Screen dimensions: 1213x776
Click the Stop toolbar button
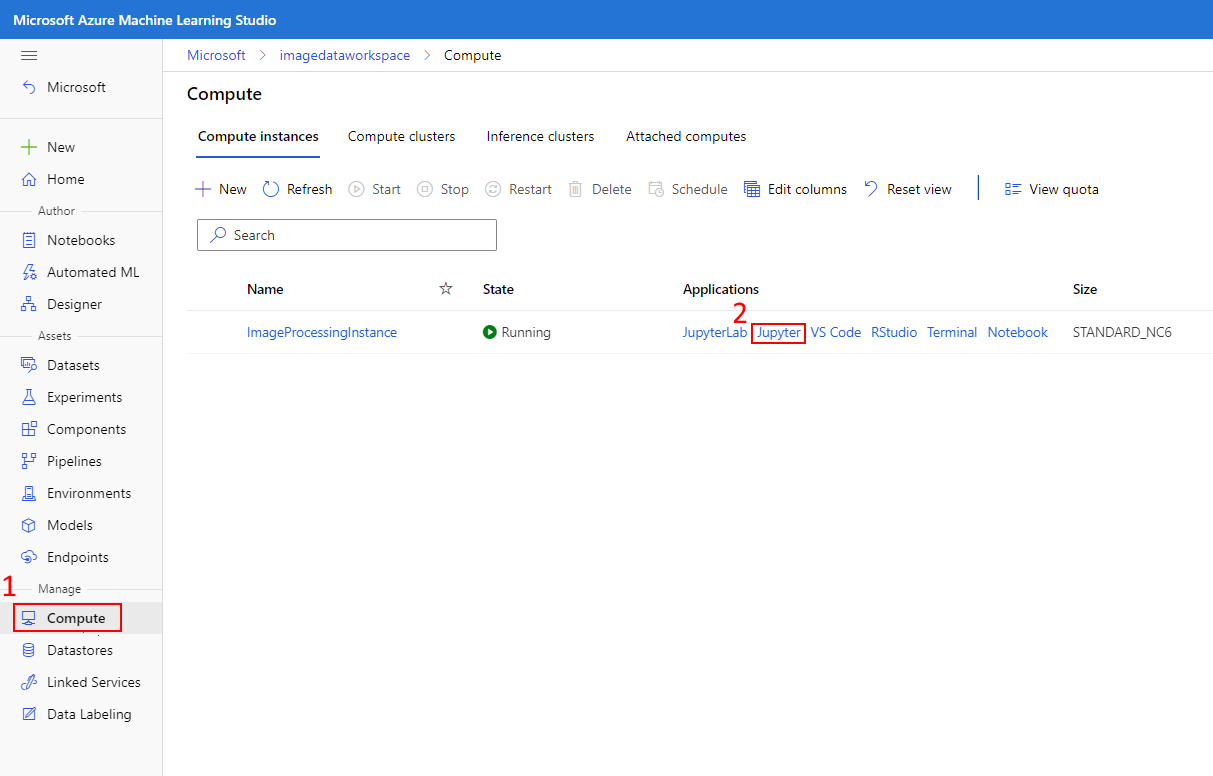(442, 189)
